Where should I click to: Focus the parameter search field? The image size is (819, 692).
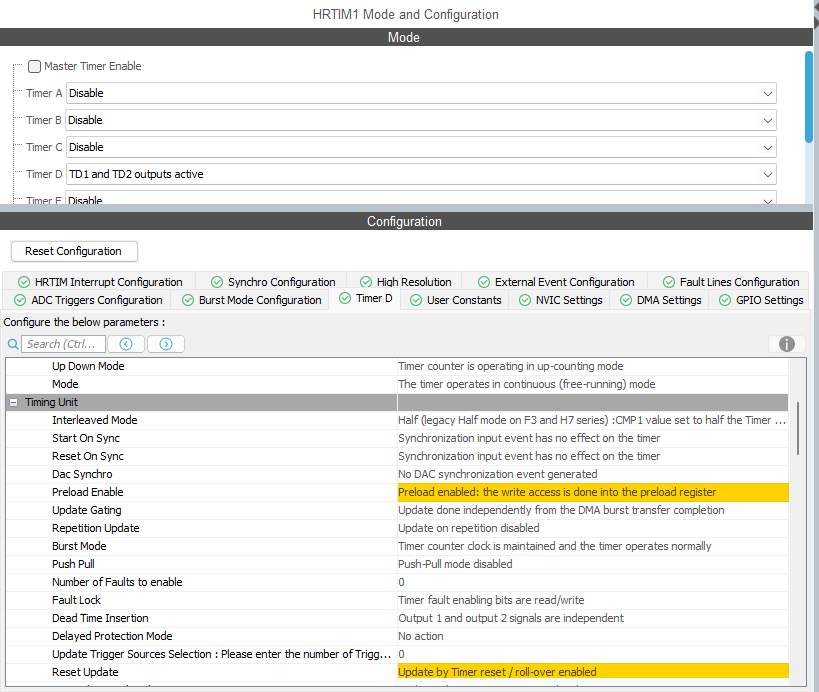[63, 344]
